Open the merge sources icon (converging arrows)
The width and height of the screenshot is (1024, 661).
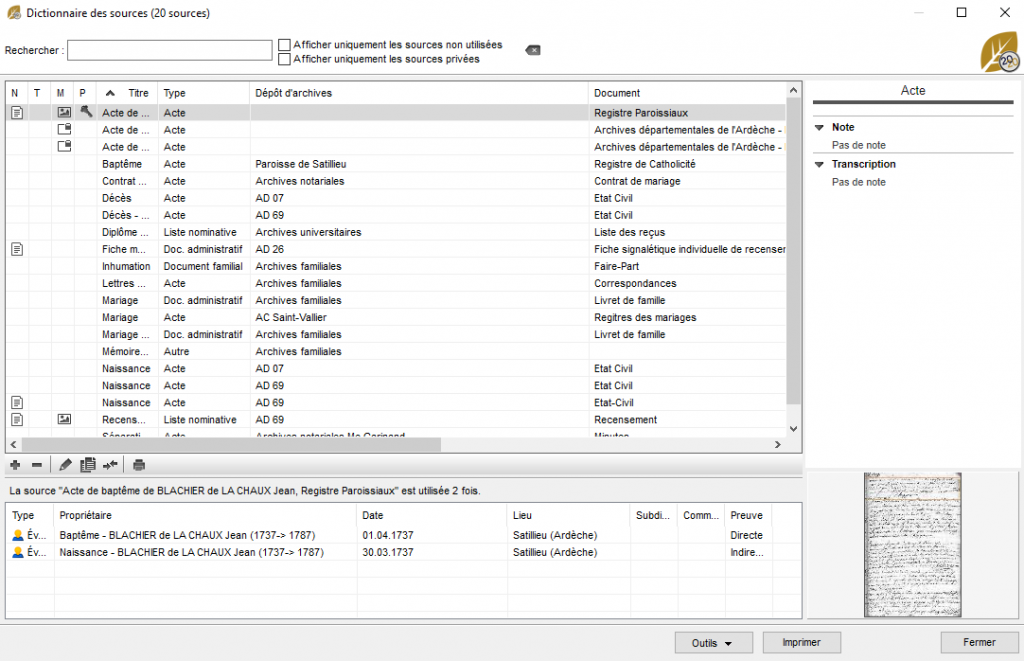[110, 464]
